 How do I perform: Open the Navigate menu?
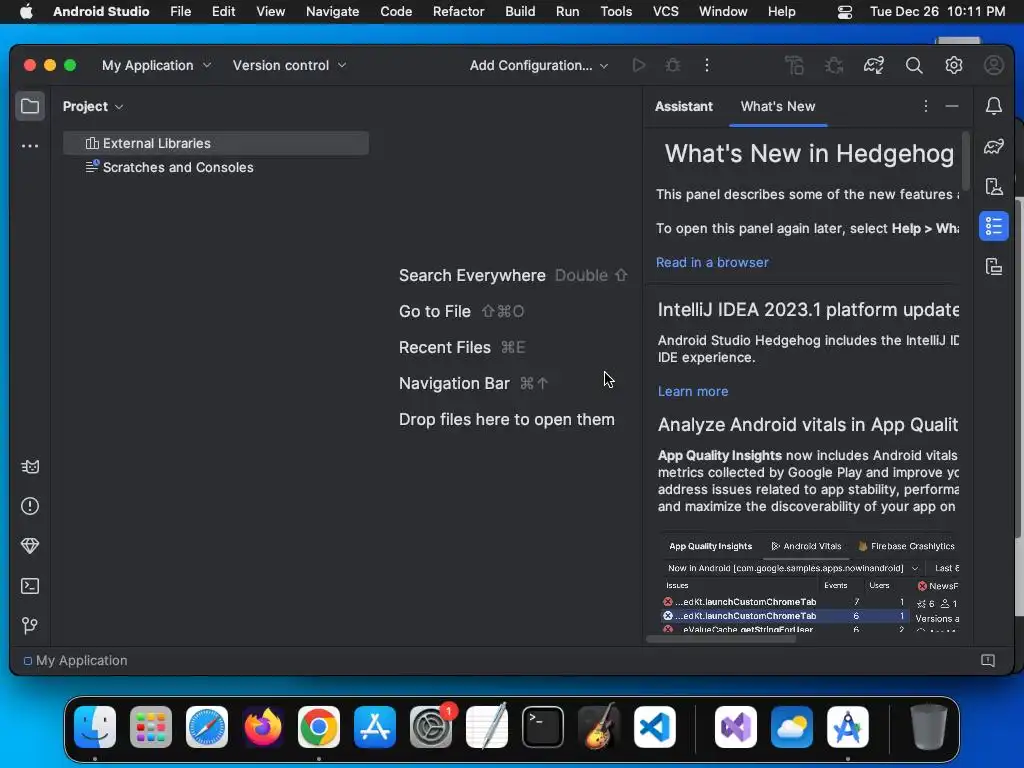point(332,11)
